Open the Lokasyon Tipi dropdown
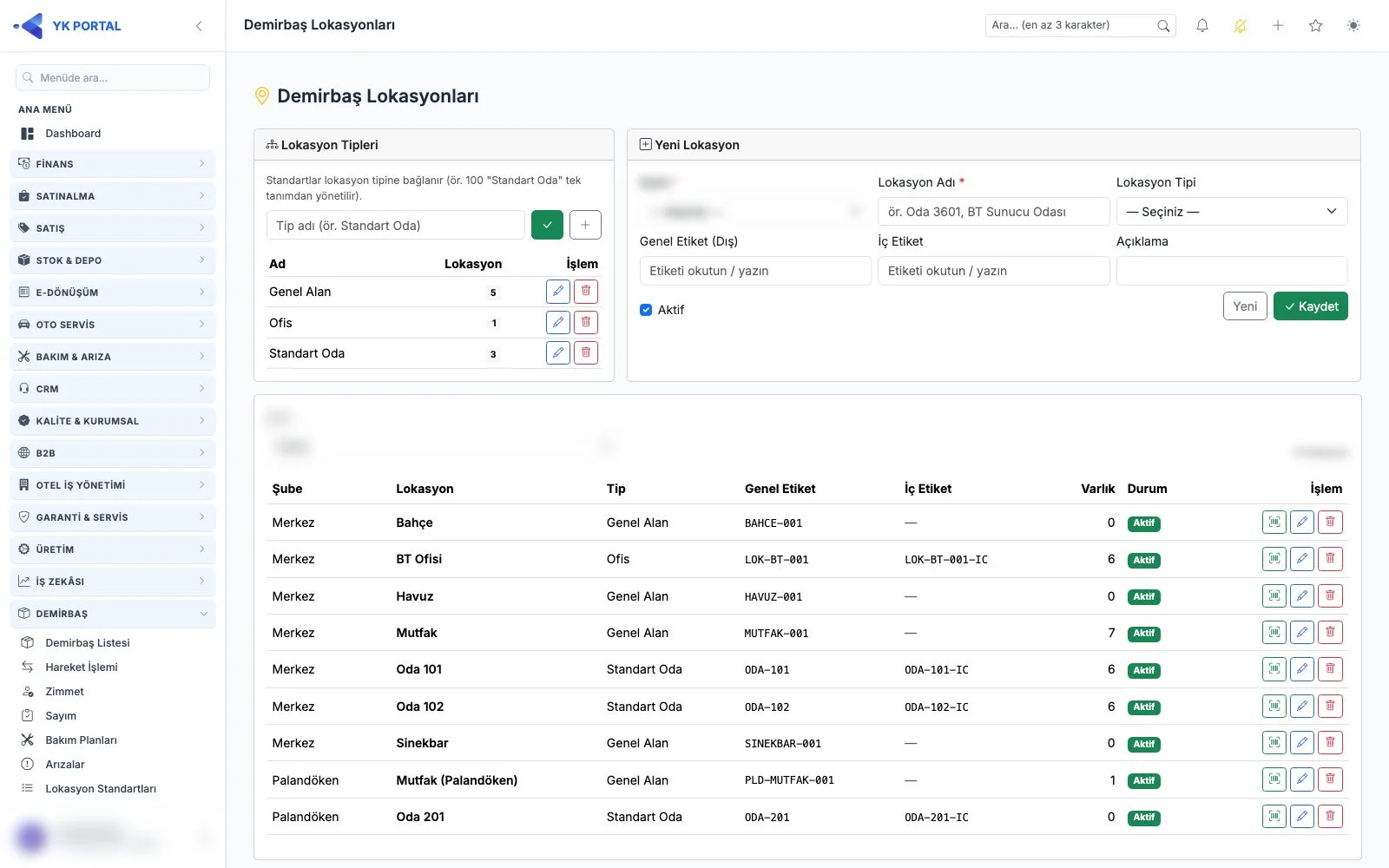The width and height of the screenshot is (1389, 868). coord(1232,212)
